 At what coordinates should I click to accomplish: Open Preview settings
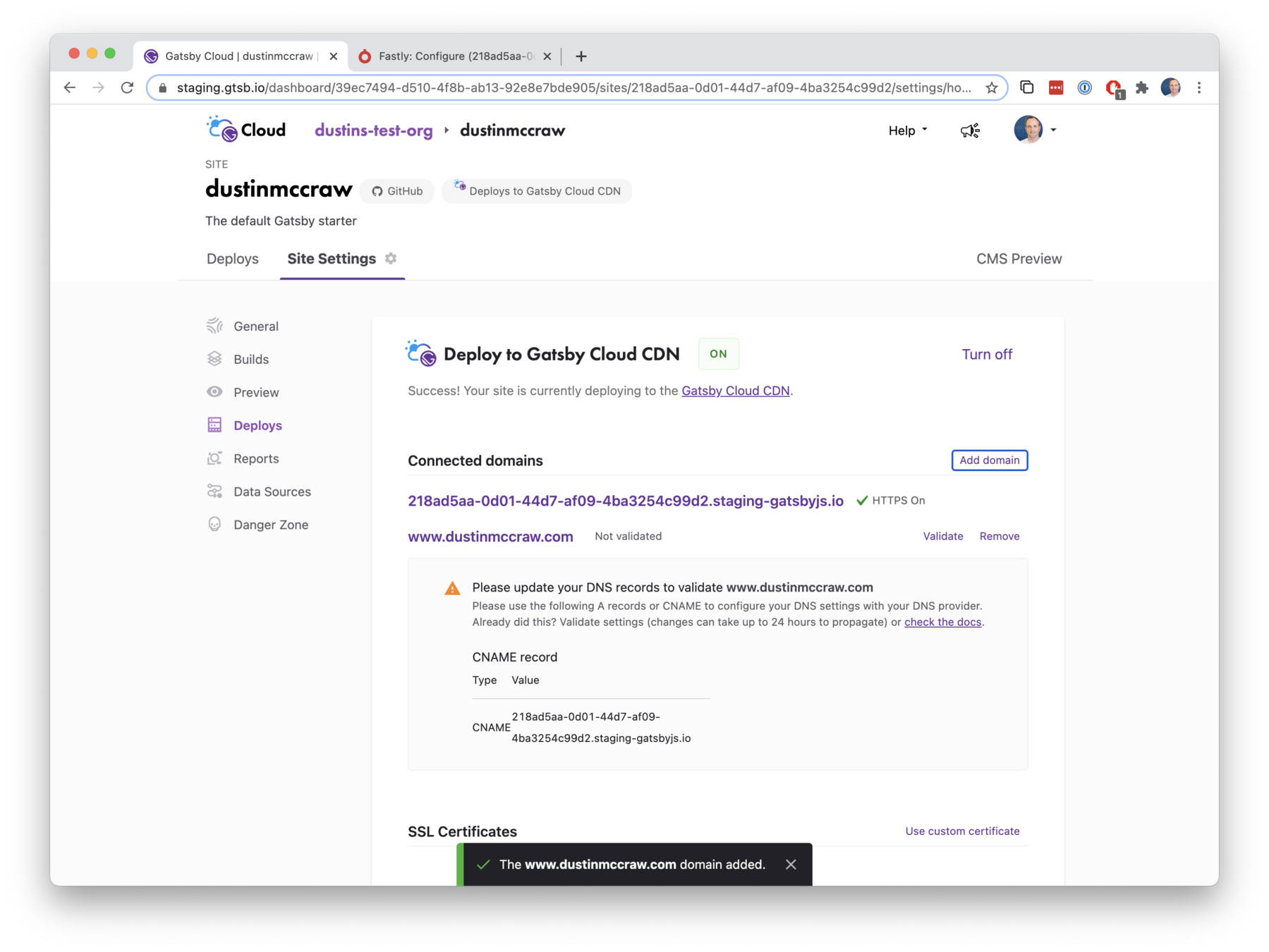click(256, 392)
